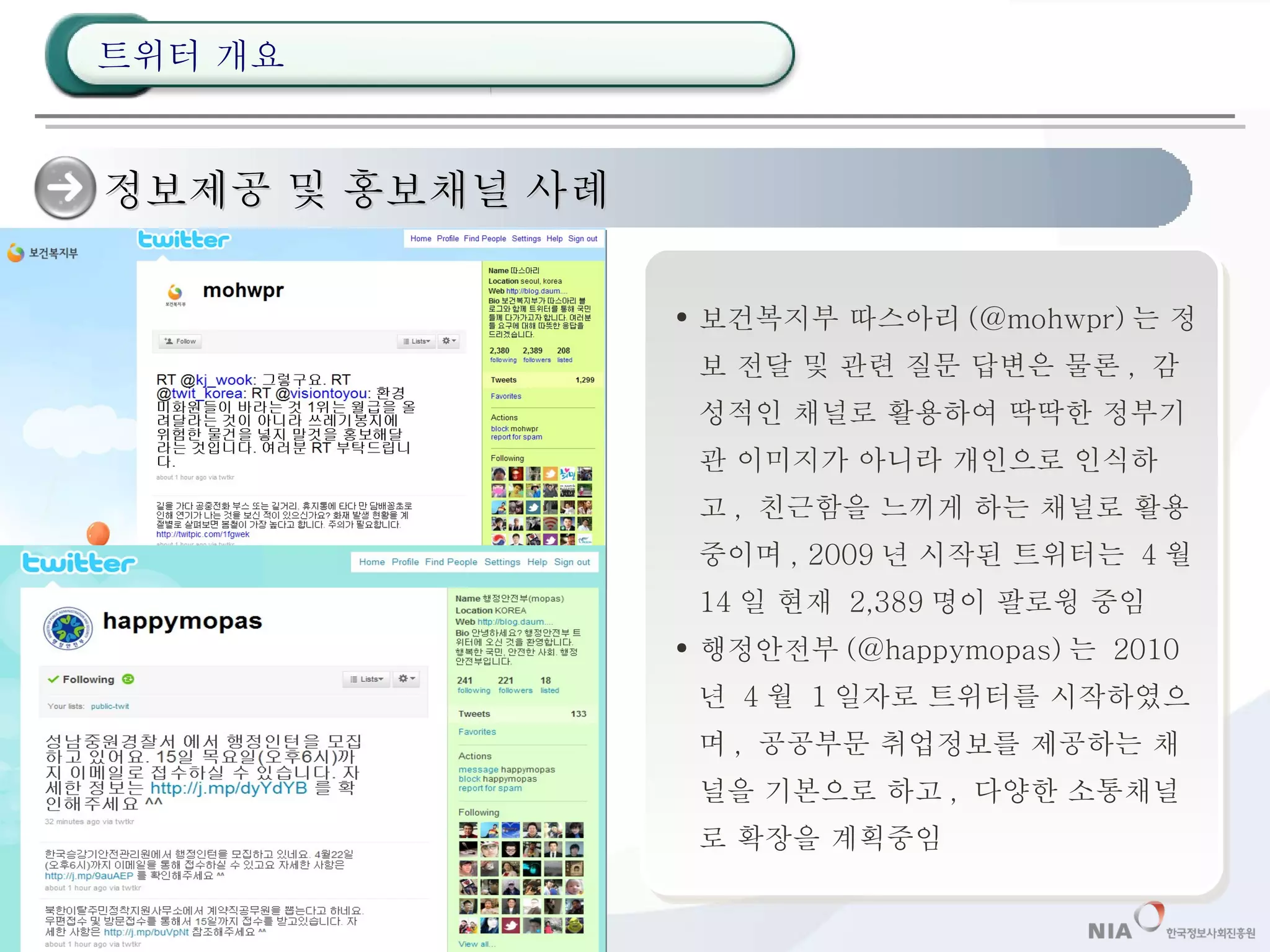This screenshot has width=1270, height=952.
Task: Click 2,380 following count on mohwpr
Action: tap(503, 355)
